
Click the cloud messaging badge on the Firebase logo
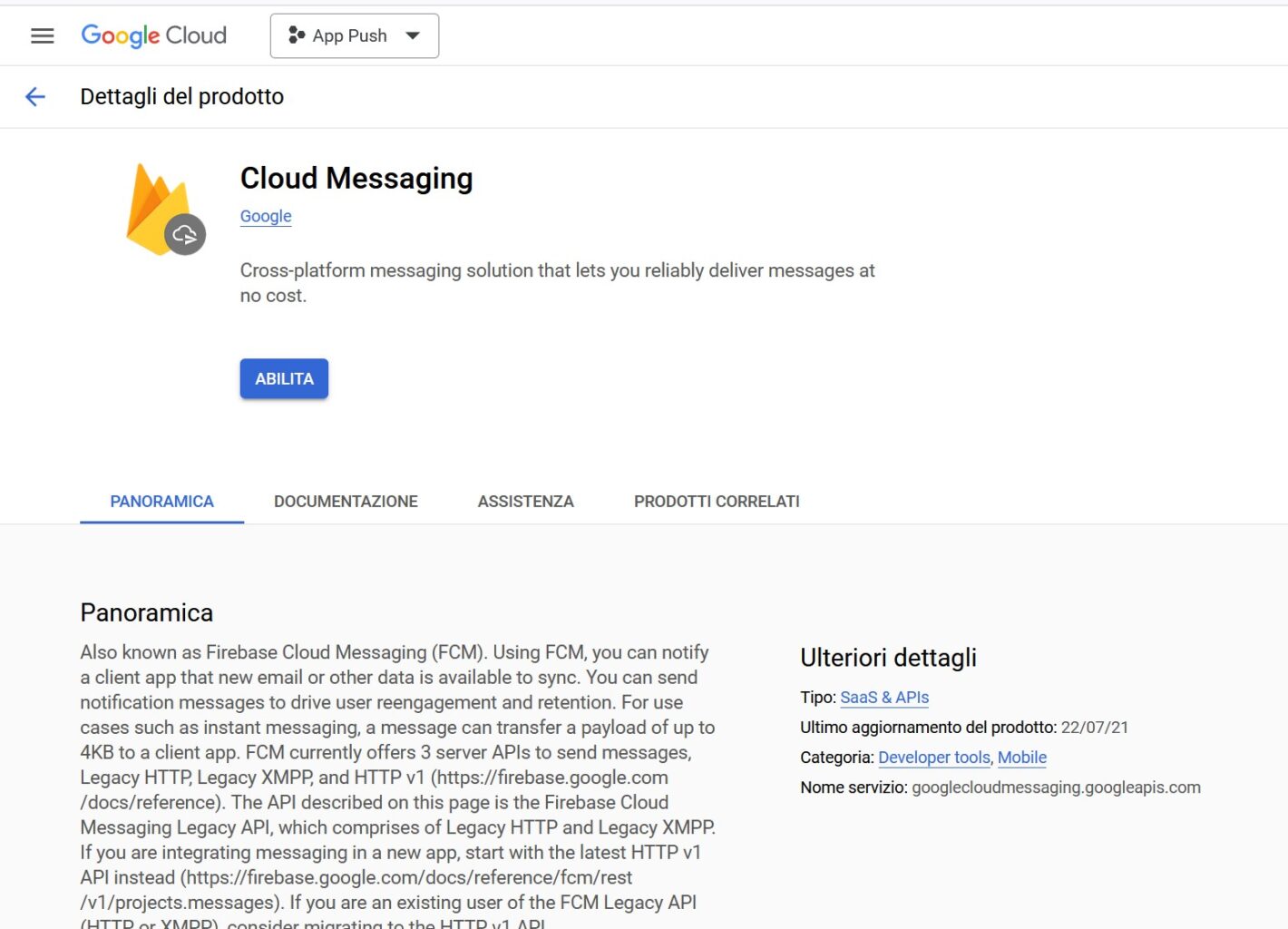[185, 233]
